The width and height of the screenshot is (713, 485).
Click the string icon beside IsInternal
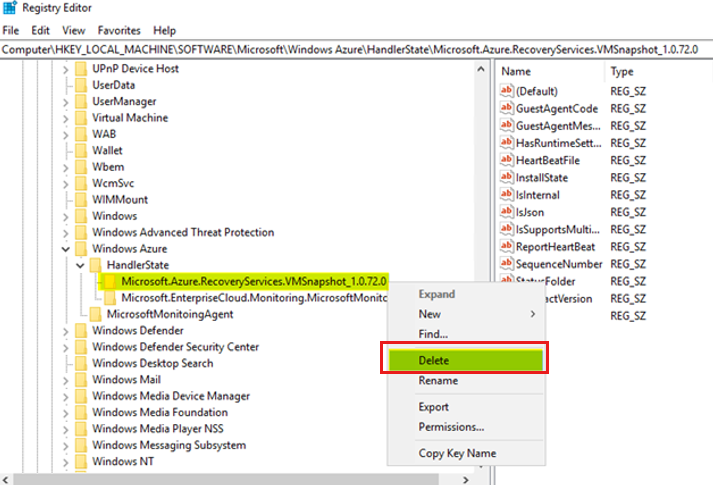click(x=507, y=194)
